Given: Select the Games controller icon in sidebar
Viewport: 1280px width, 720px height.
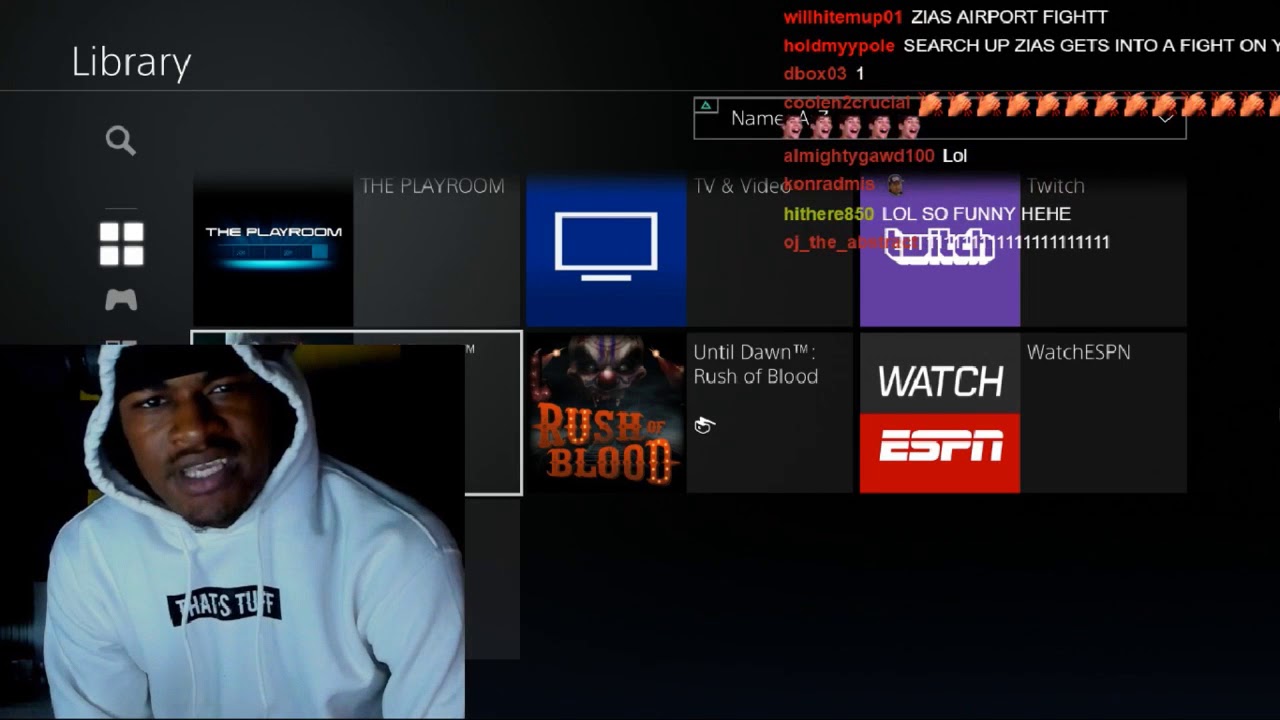Looking at the screenshot, I should 121,299.
